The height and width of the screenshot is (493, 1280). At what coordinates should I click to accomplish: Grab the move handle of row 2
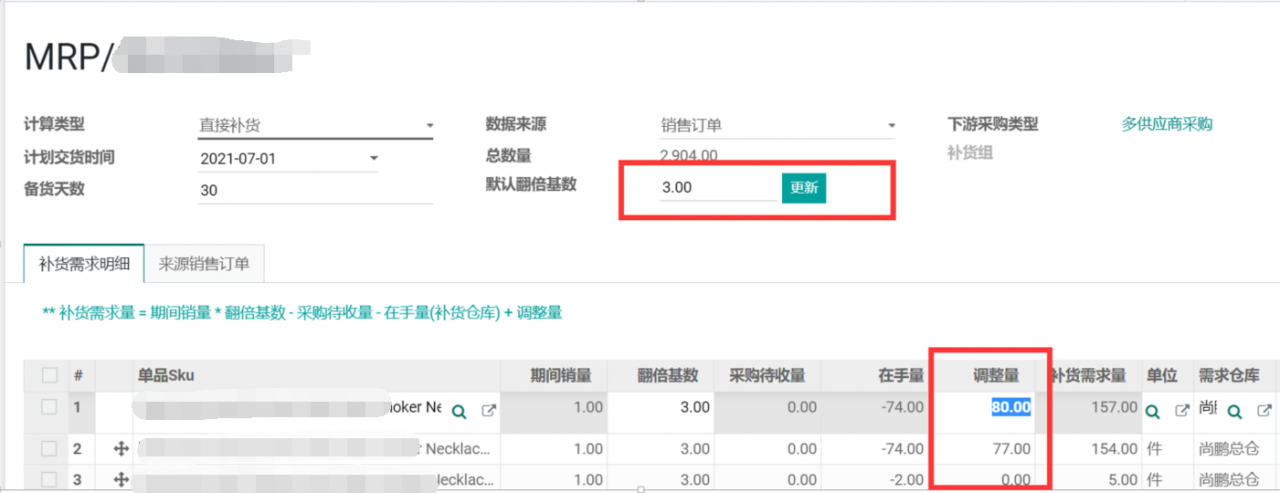coord(121,449)
